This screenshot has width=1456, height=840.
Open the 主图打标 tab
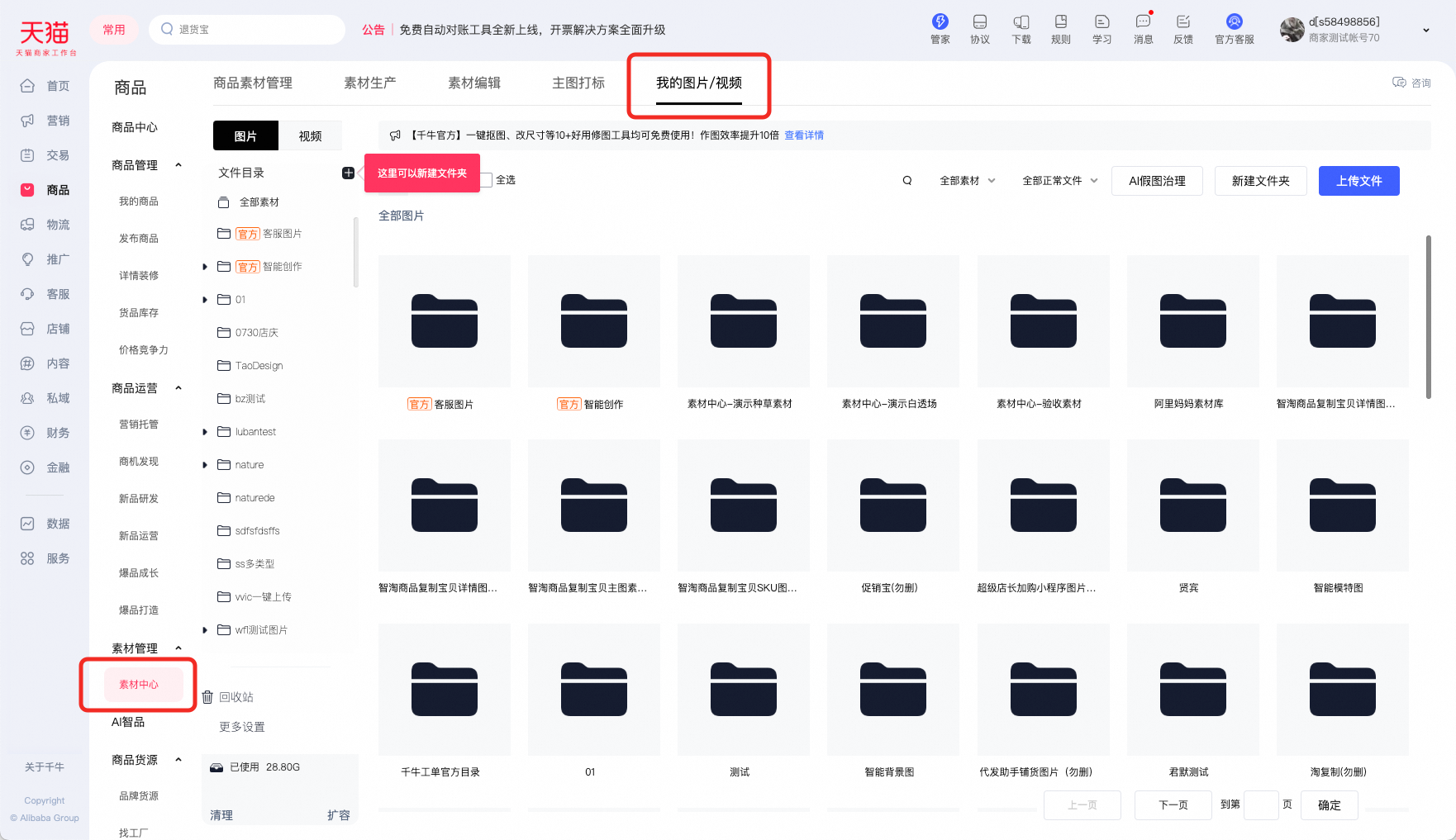[578, 83]
